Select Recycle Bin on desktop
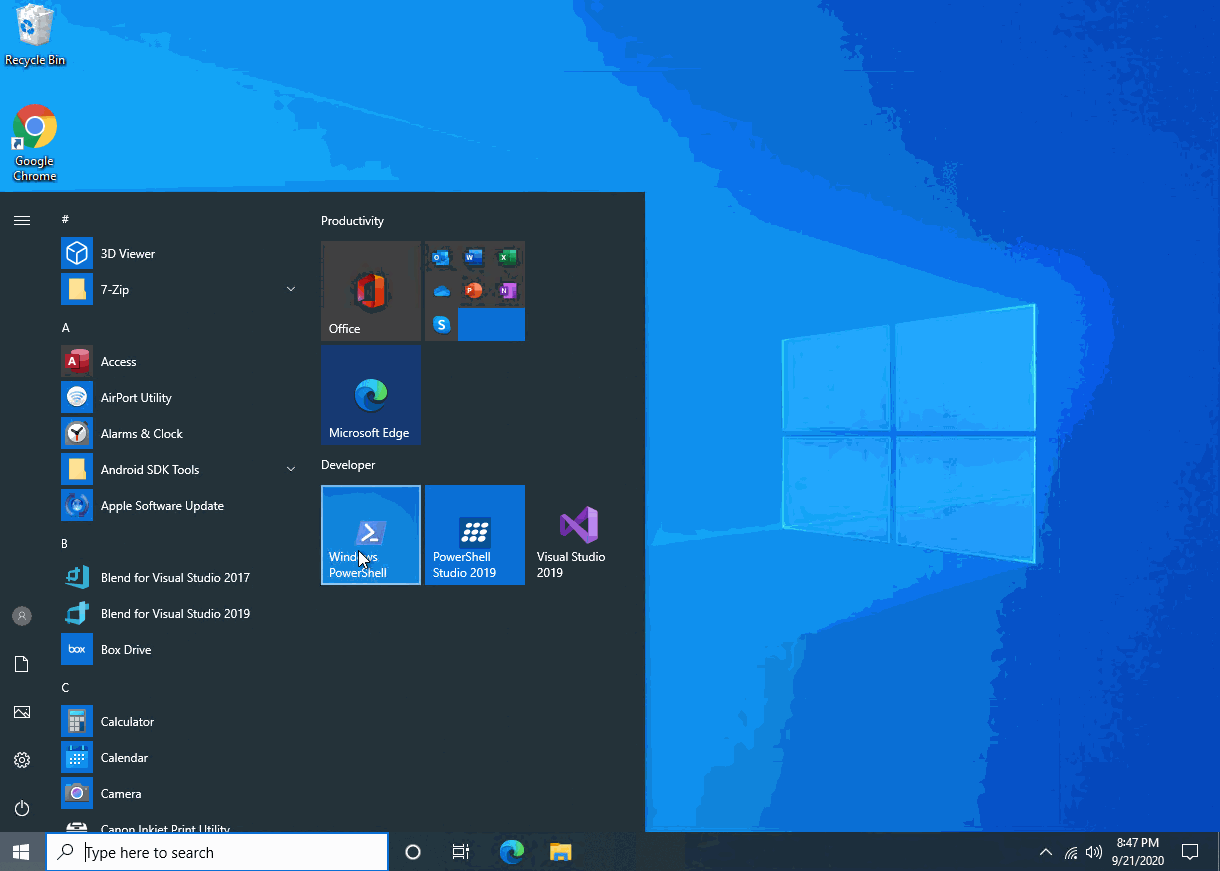 35,36
